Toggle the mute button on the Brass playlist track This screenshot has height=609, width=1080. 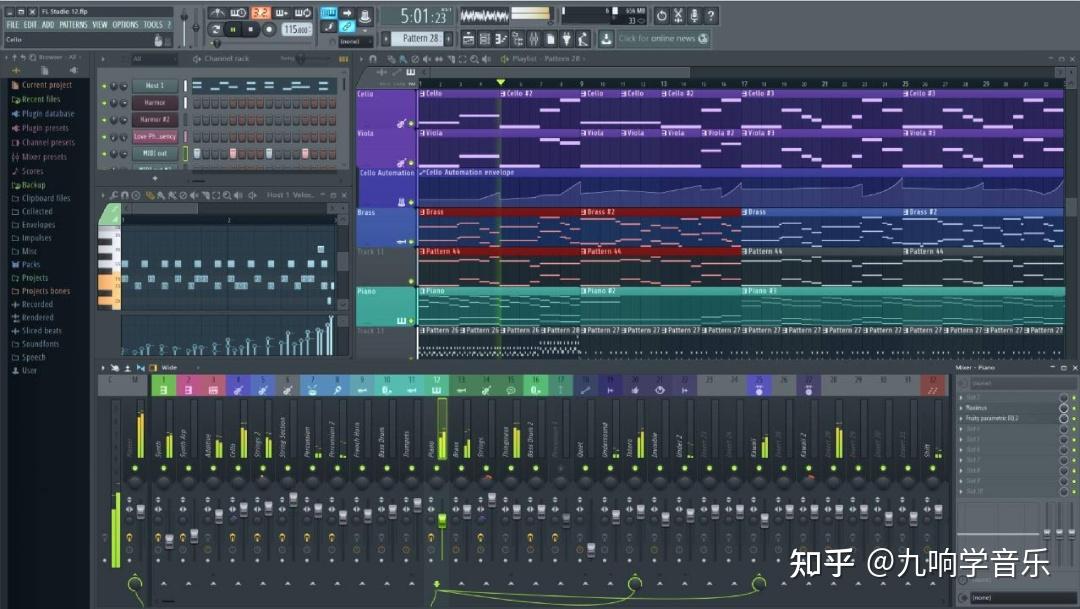click(410, 241)
